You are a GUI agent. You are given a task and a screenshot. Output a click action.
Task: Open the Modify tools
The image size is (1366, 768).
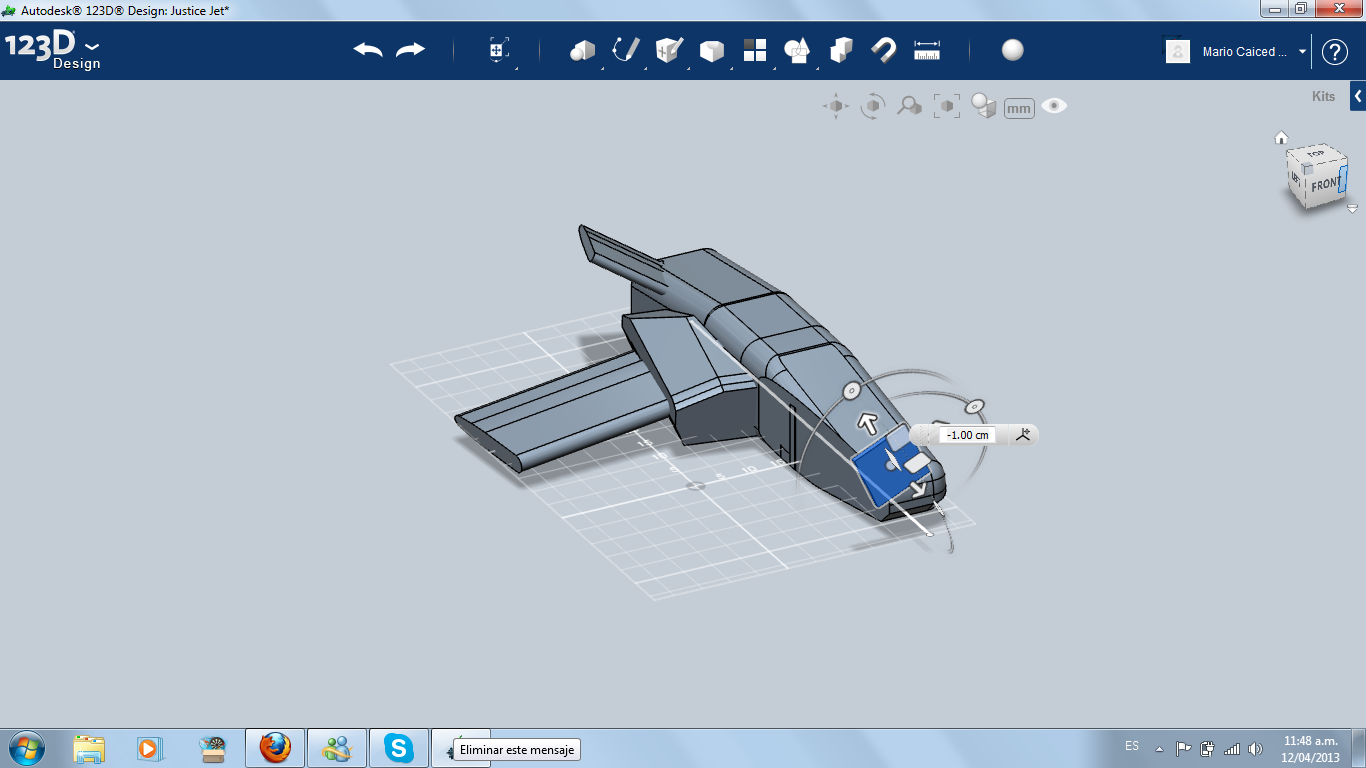711,51
